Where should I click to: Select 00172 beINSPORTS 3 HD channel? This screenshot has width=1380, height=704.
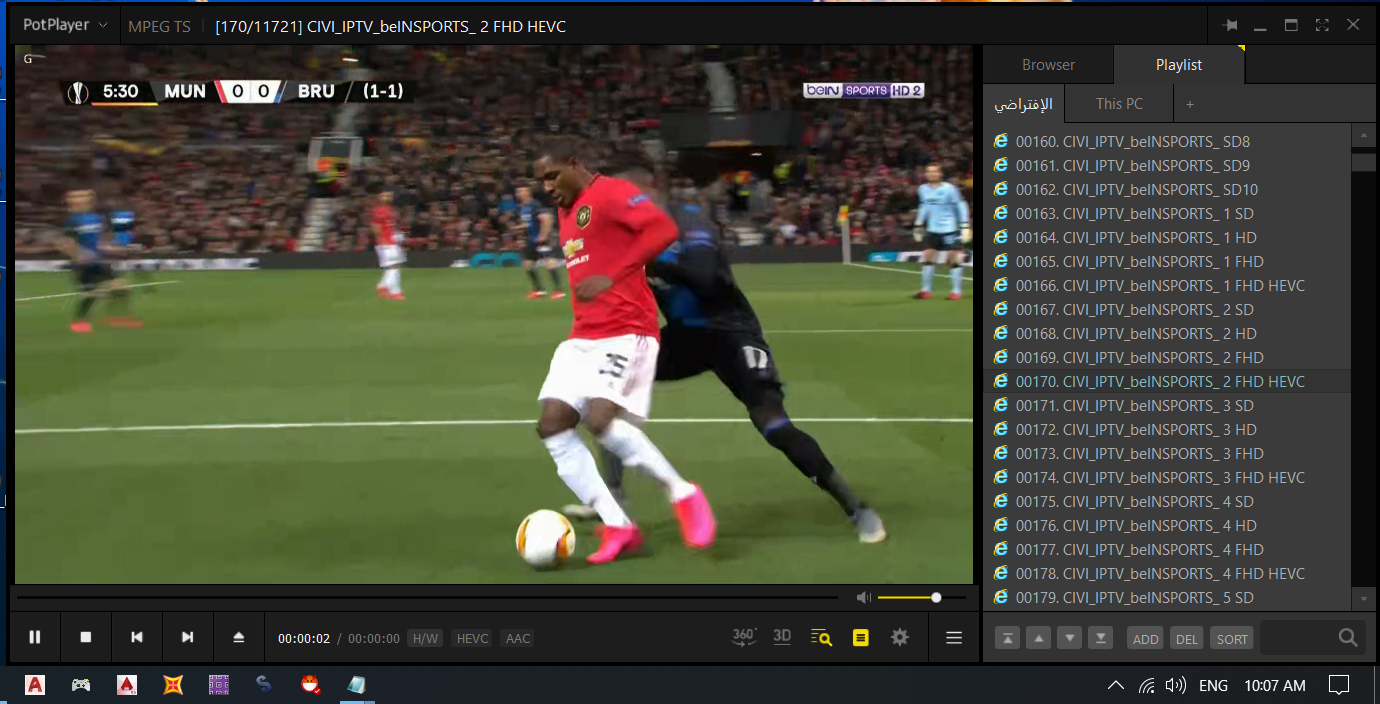(x=1167, y=430)
